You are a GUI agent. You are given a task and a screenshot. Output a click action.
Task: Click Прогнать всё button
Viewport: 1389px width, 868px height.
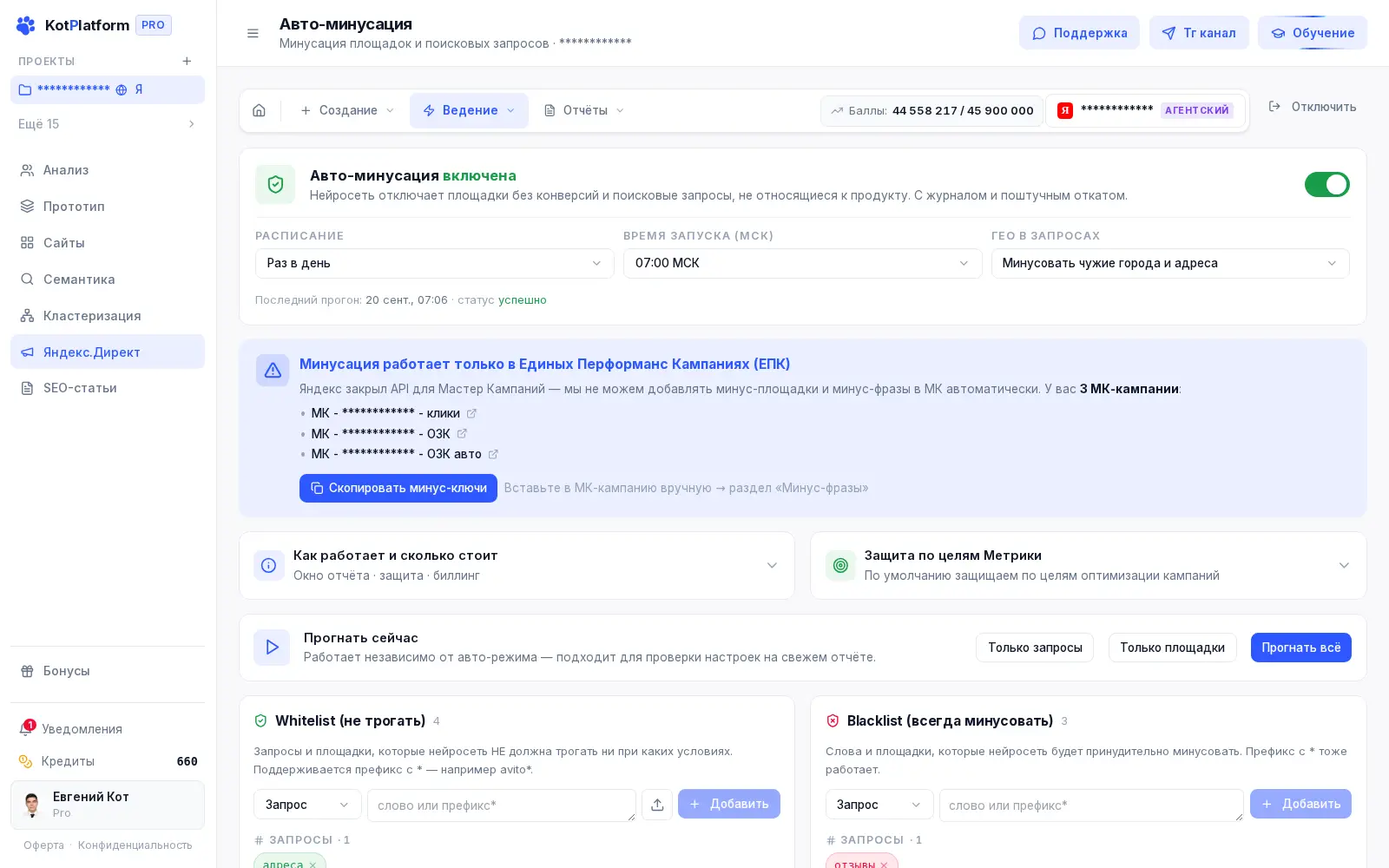coord(1300,648)
